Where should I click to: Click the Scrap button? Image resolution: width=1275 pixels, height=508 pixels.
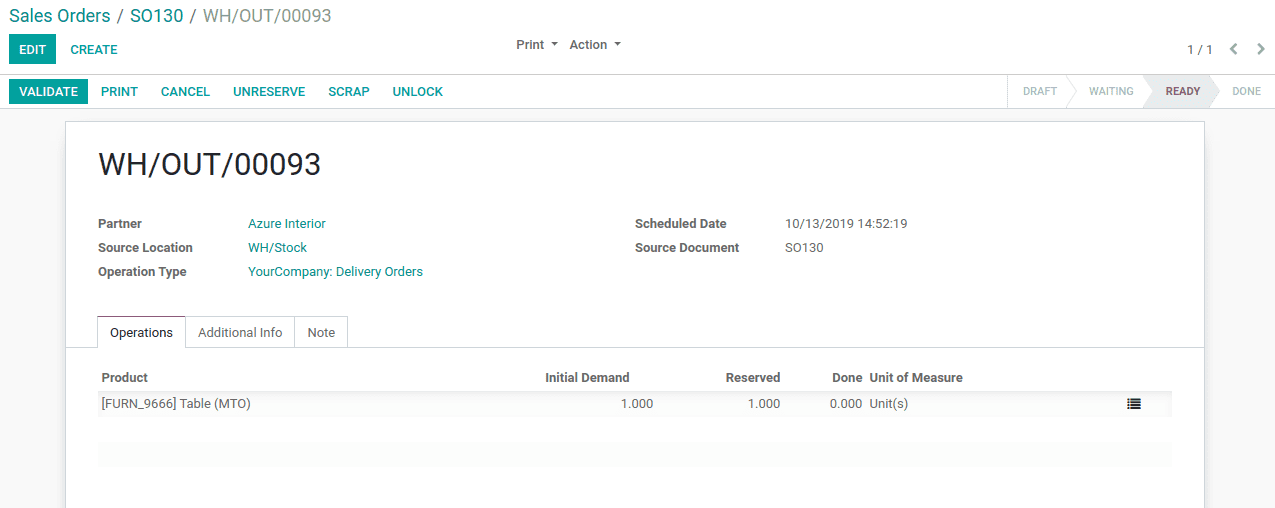click(x=349, y=91)
